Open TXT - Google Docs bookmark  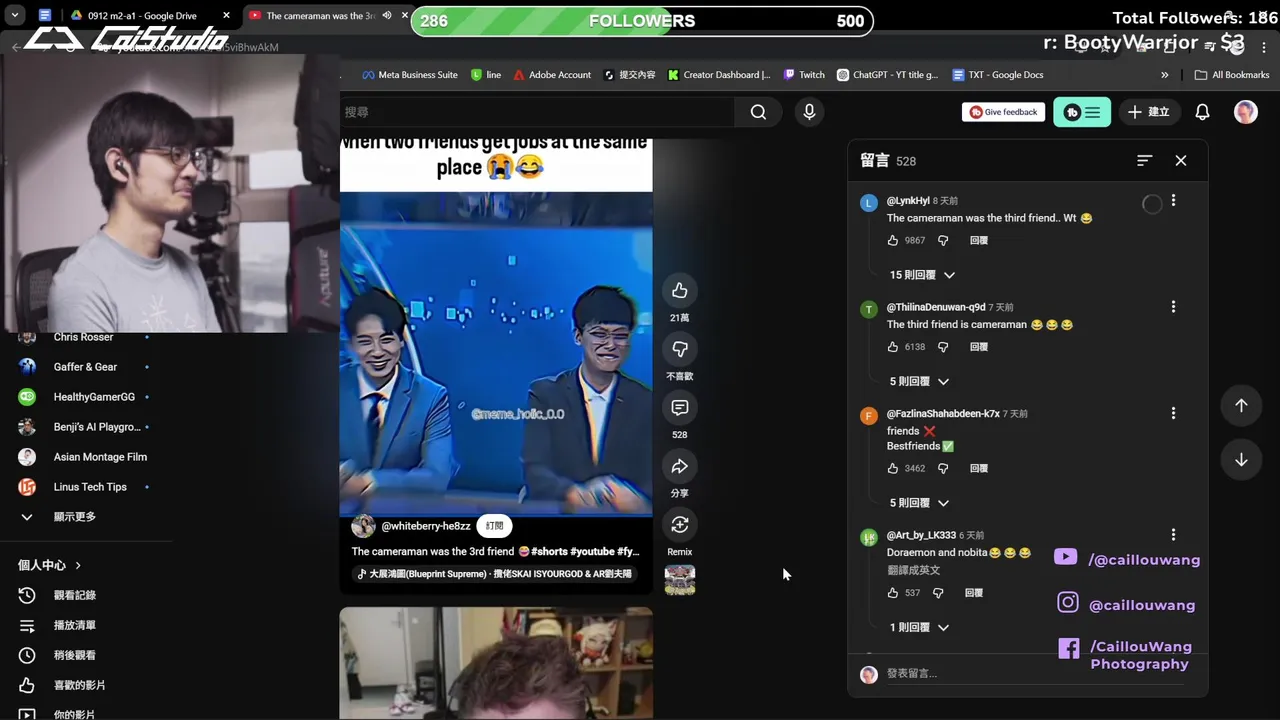pyautogui.click(x=997, y=75)
